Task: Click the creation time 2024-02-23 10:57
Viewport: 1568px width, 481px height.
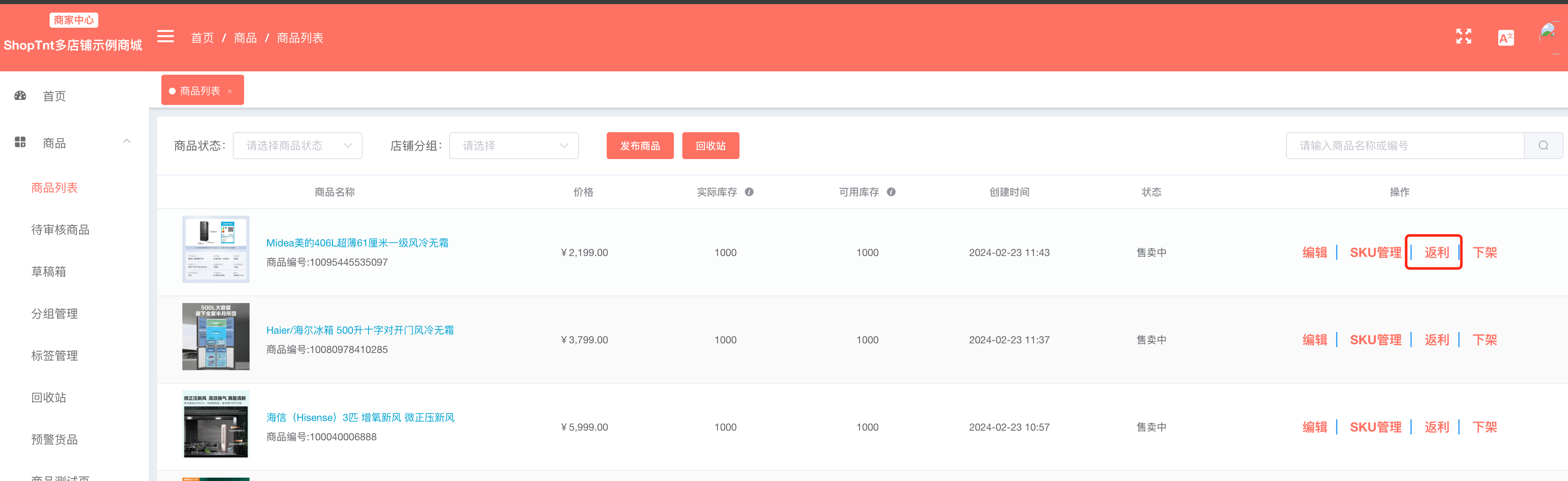Action: pos(1009,428)
